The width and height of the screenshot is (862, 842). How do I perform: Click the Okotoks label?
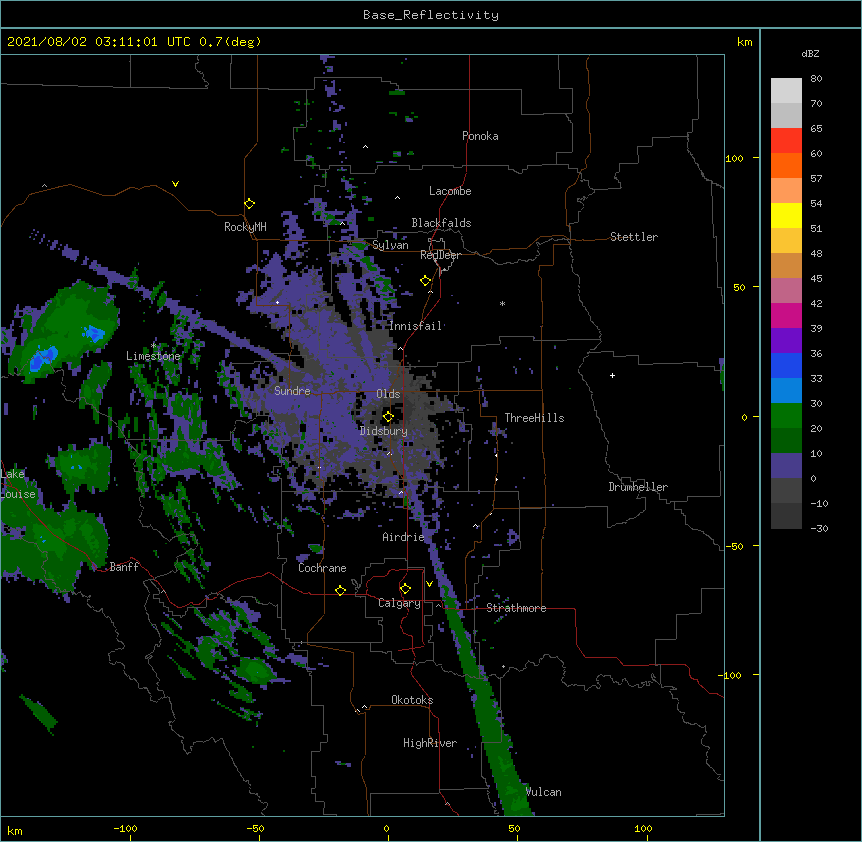coord(412,700)
